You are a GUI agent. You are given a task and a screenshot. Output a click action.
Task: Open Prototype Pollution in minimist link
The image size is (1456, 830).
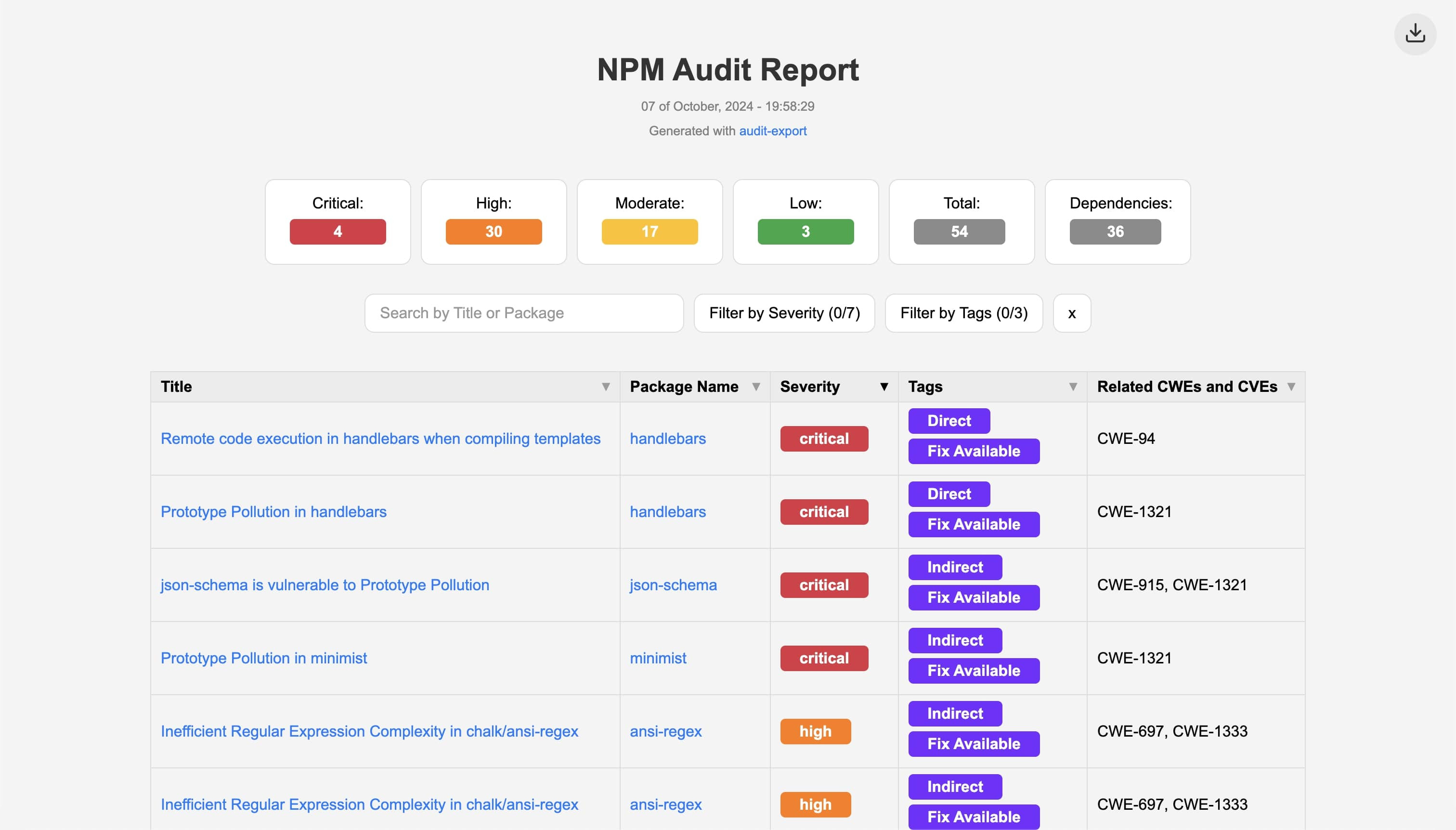pyautogui.click(x=263, y=659)
